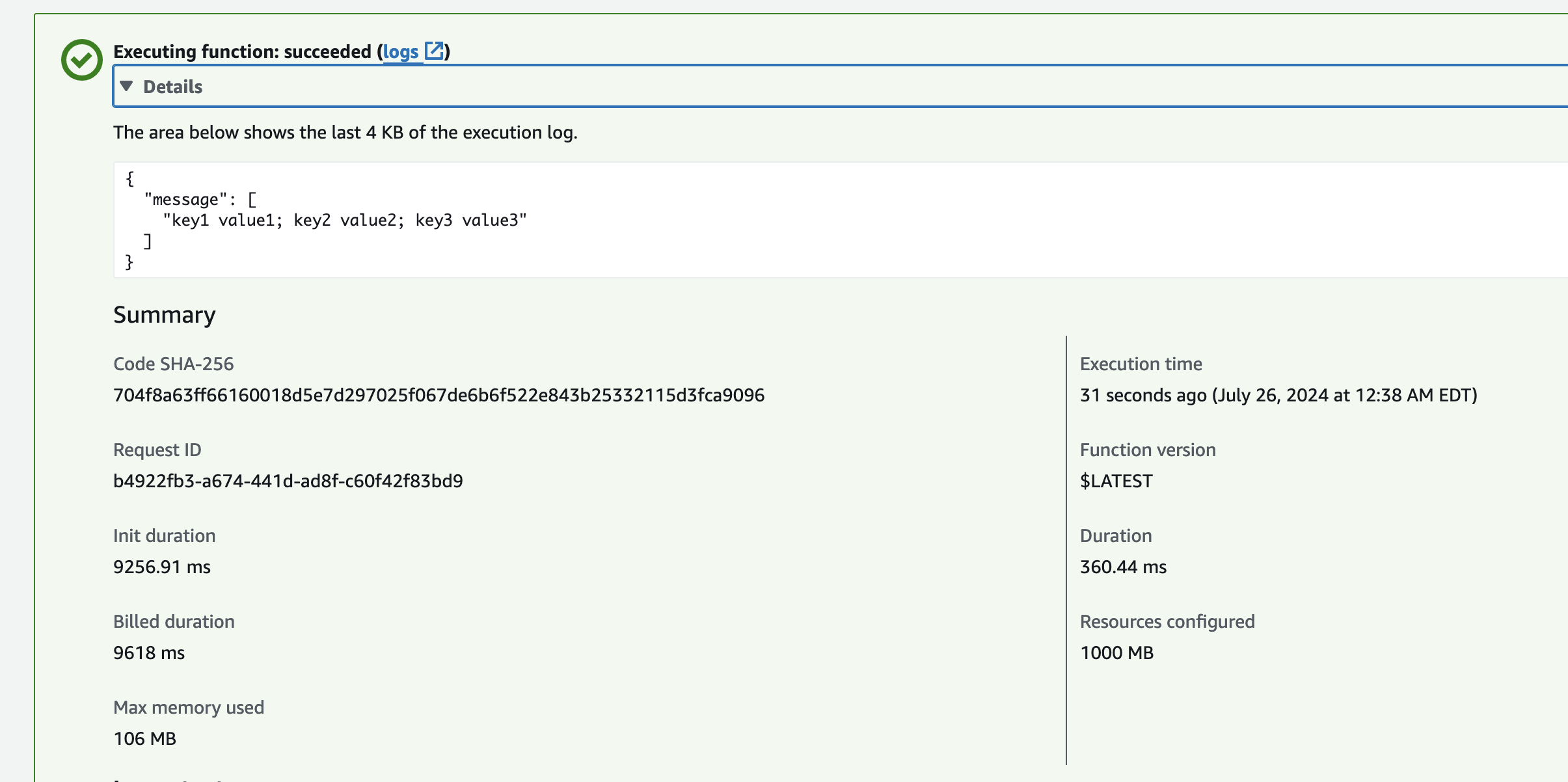Select the Request ID value
This screenshot has width=1568, height=782.
pyautogui.click(x=288, y=481)
